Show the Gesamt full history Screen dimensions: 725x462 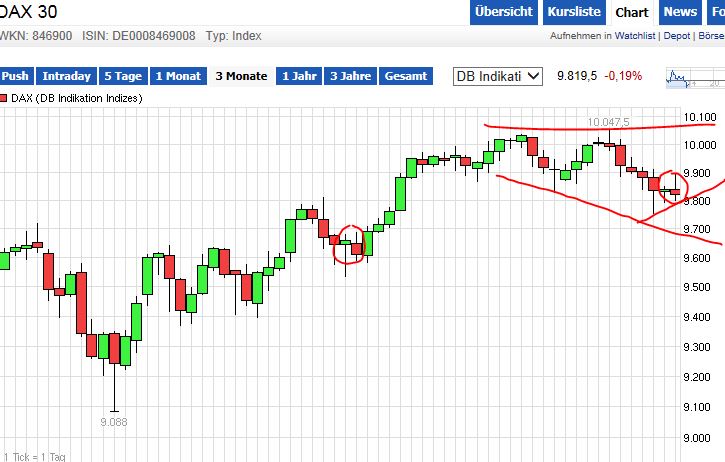click(x=406, y=76)
